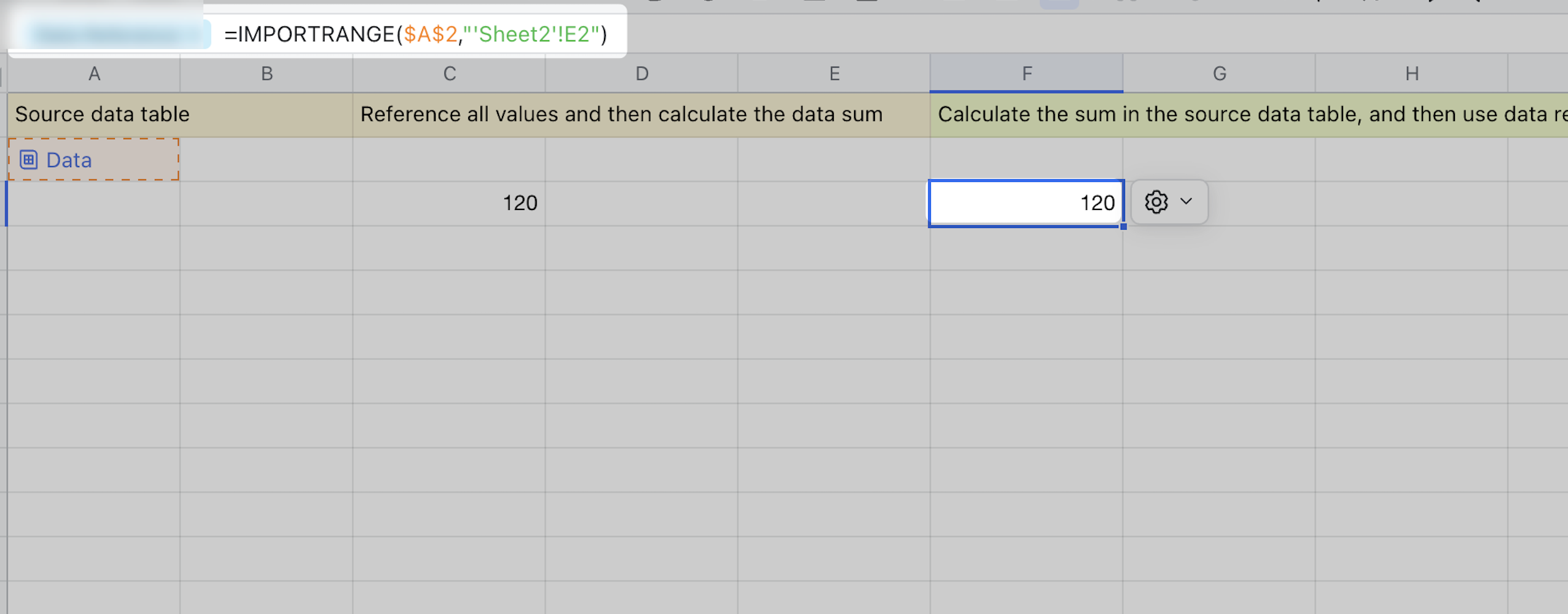Select the column E header
The image size is (1568, 614).
point(834,74)
